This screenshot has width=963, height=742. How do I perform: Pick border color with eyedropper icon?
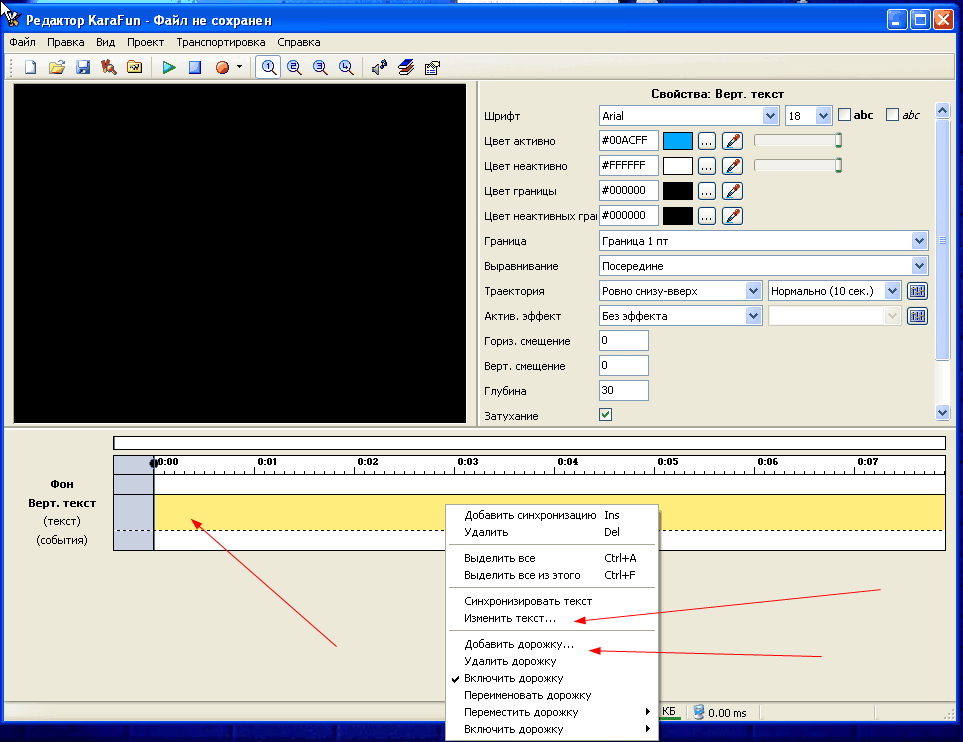pos(732,191)
